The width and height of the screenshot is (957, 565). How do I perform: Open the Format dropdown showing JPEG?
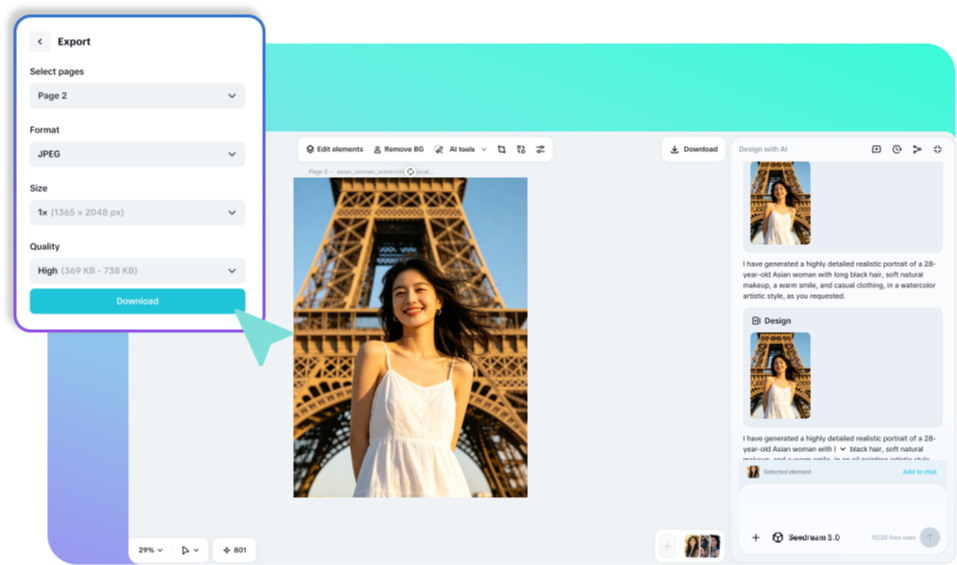pyautogui.click(x=137, y=154)
